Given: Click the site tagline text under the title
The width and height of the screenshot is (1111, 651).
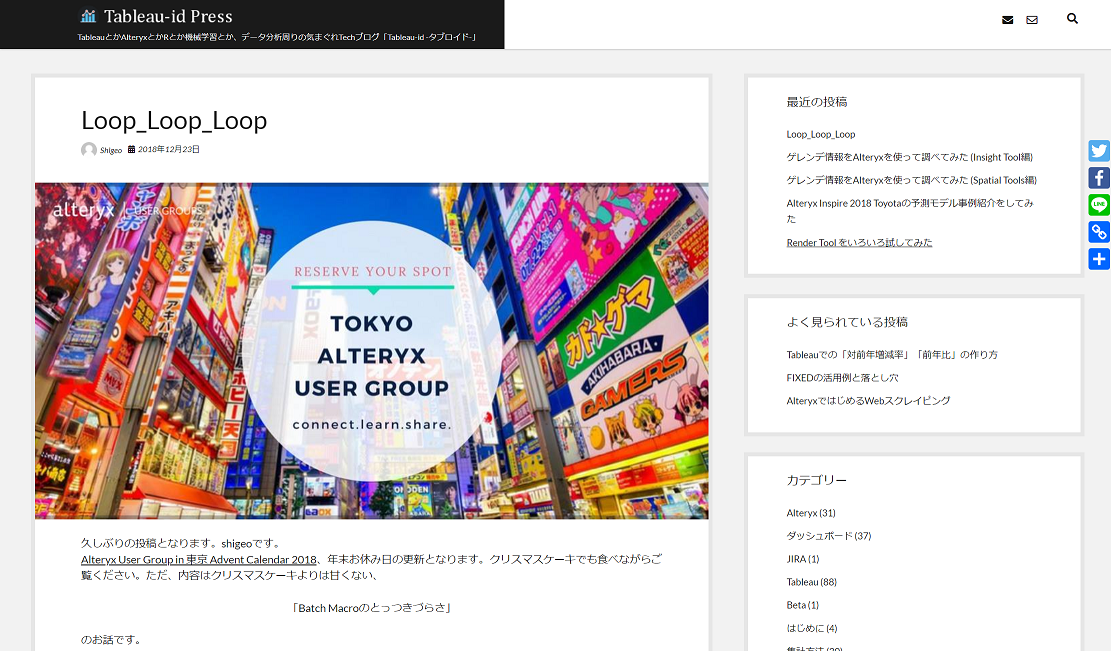Looking at the screenshot, I should pos(277,37).
